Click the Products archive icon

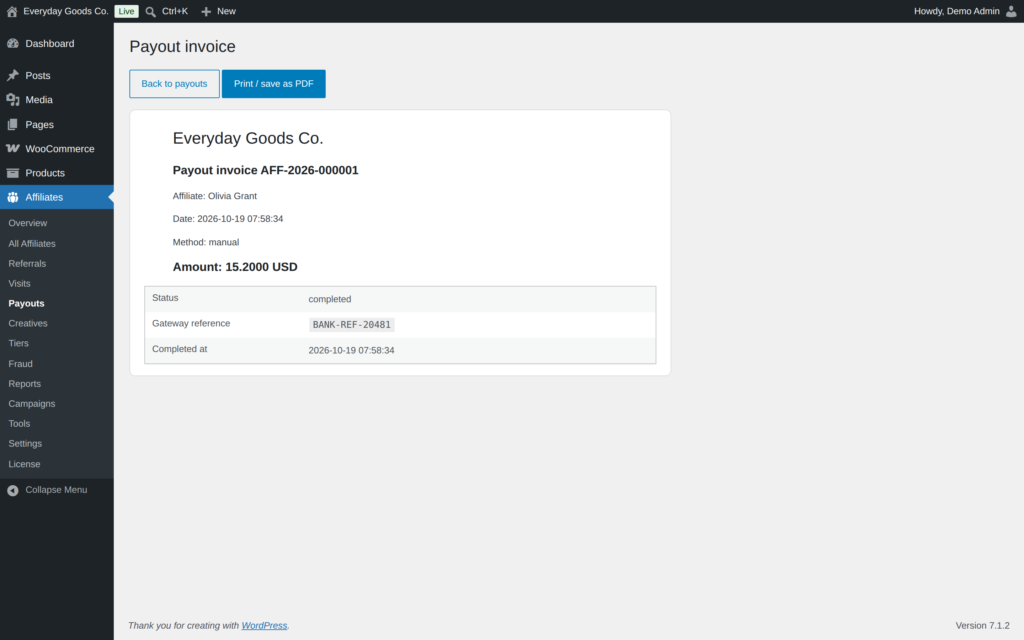point(12,172)
